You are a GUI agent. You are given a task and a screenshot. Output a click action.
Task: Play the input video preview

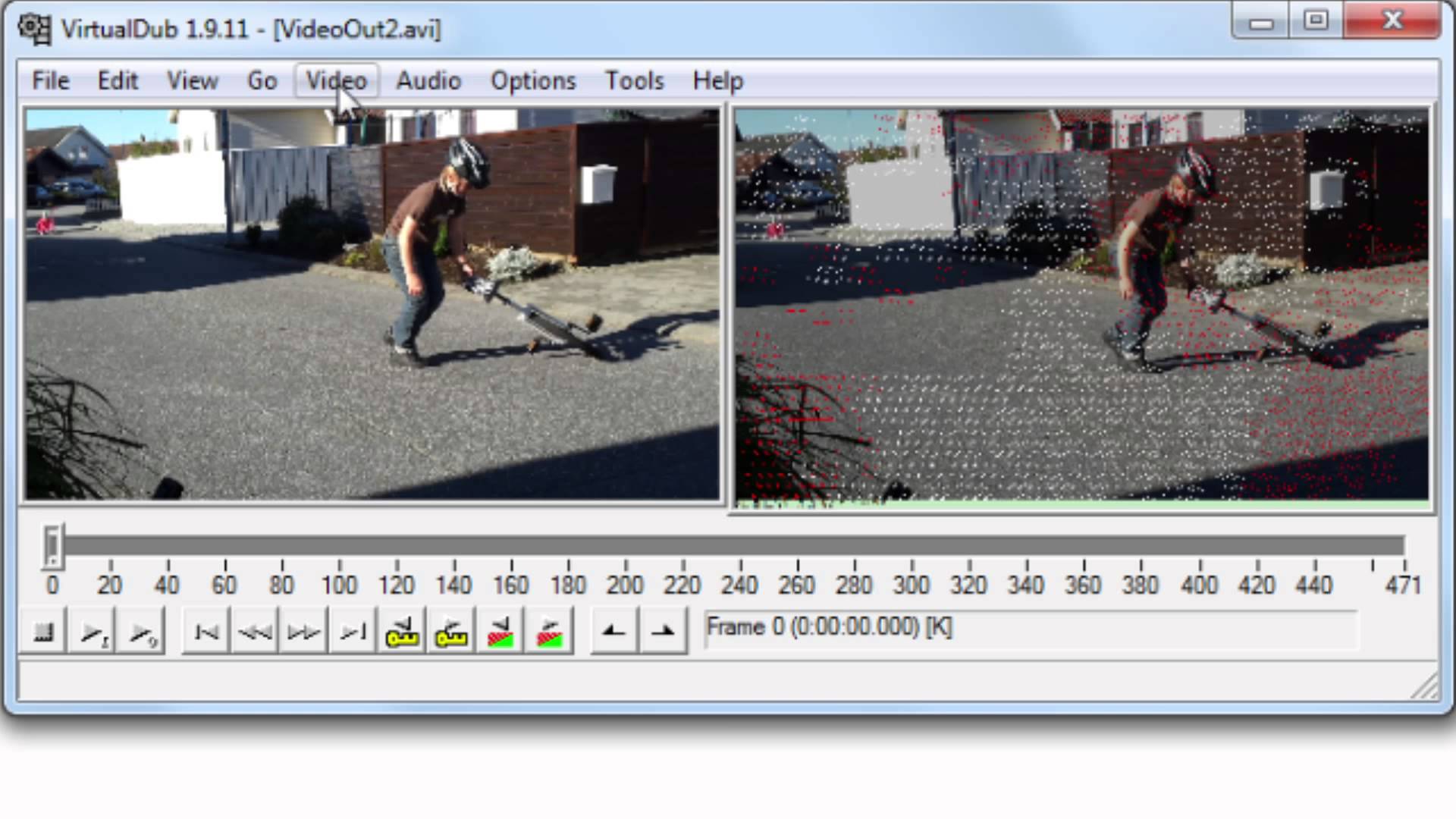click(x=93, y=631)
